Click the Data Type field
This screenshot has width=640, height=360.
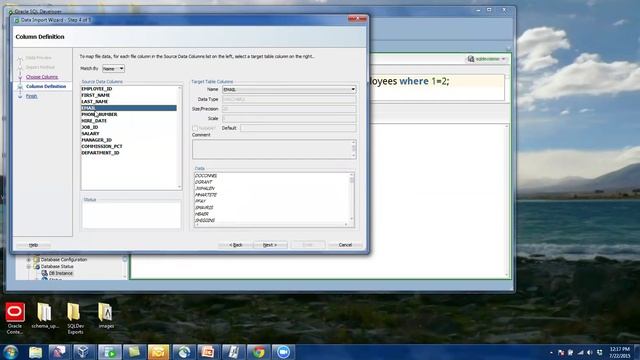(x=289, y=99)
